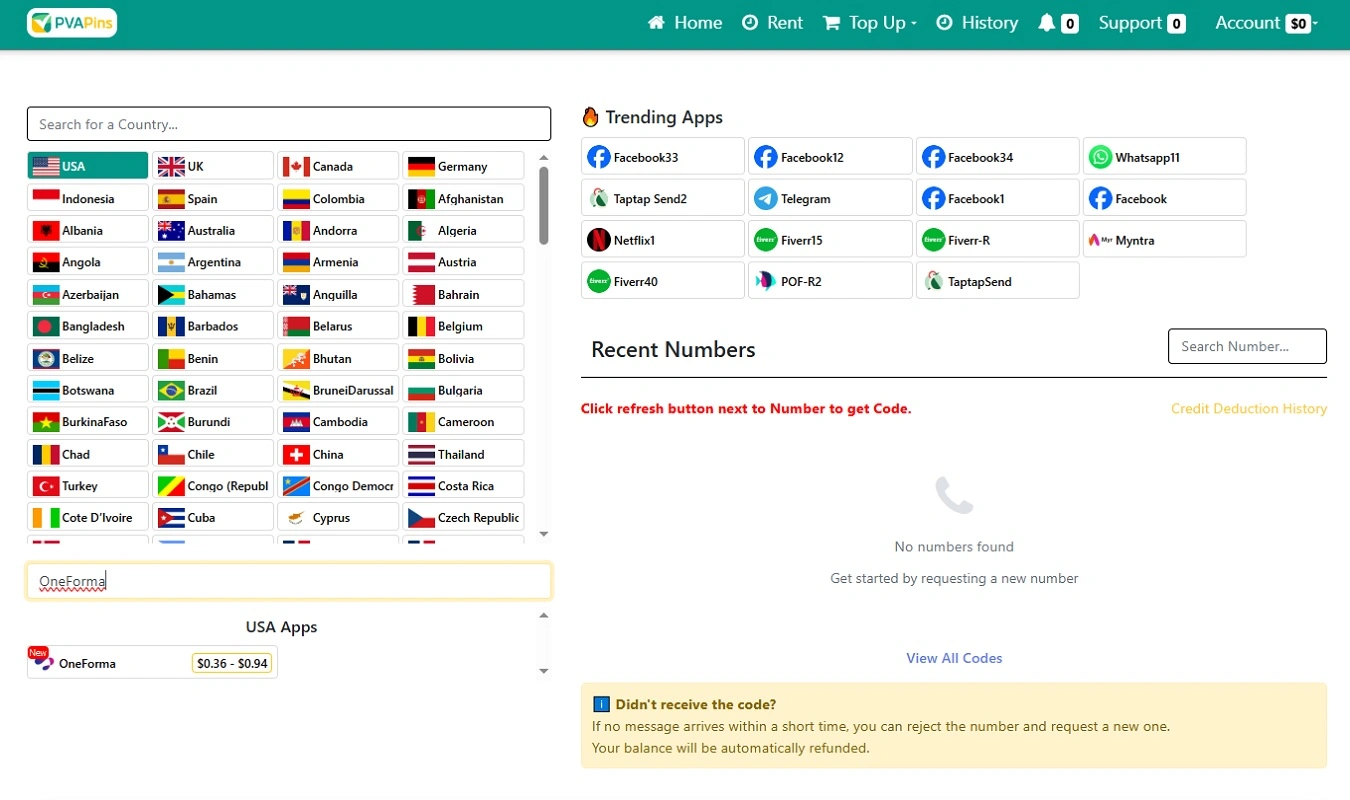This screenshot has height=800, width=1350.
Task: Choose Germany from country list
Action: tap(464, 166)
